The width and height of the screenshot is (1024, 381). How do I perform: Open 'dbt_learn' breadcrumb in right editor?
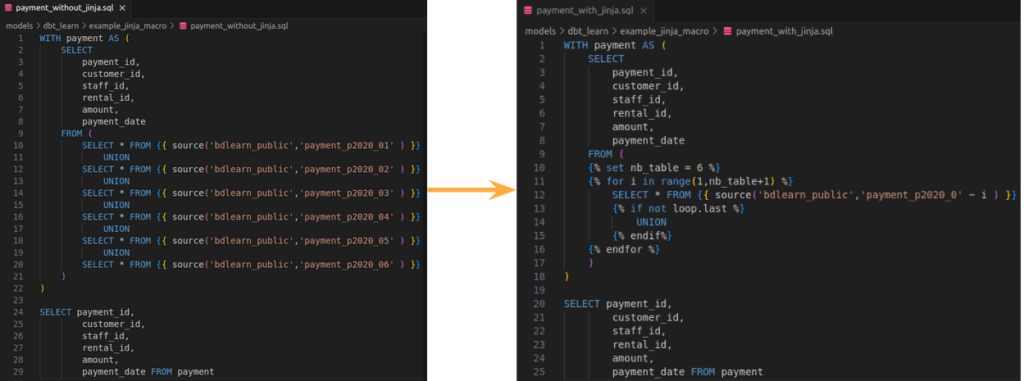(x=587, y=31)
